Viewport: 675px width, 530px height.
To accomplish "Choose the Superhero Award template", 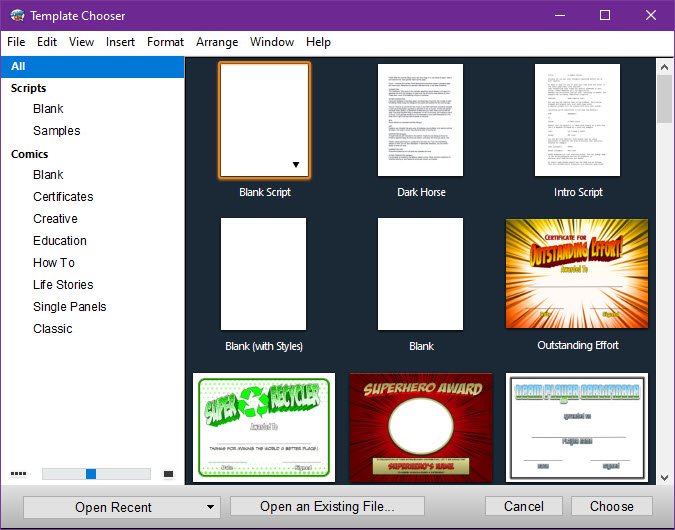I will click(421, 427).
